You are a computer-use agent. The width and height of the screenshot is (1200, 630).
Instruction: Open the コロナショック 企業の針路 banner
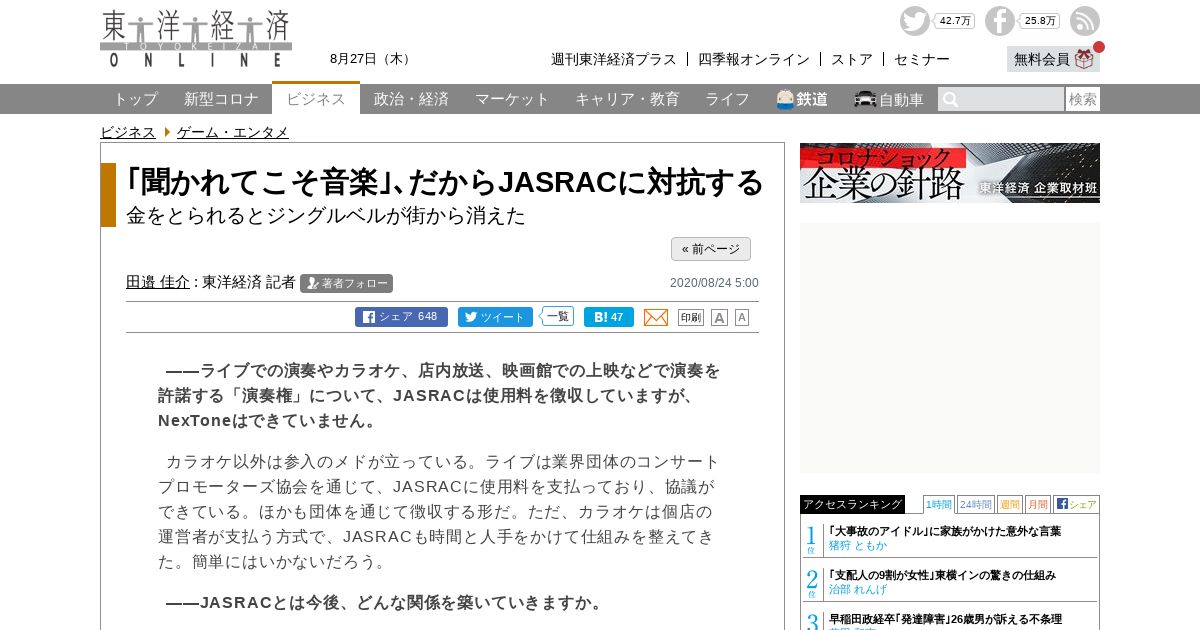[x=950, y=173]
